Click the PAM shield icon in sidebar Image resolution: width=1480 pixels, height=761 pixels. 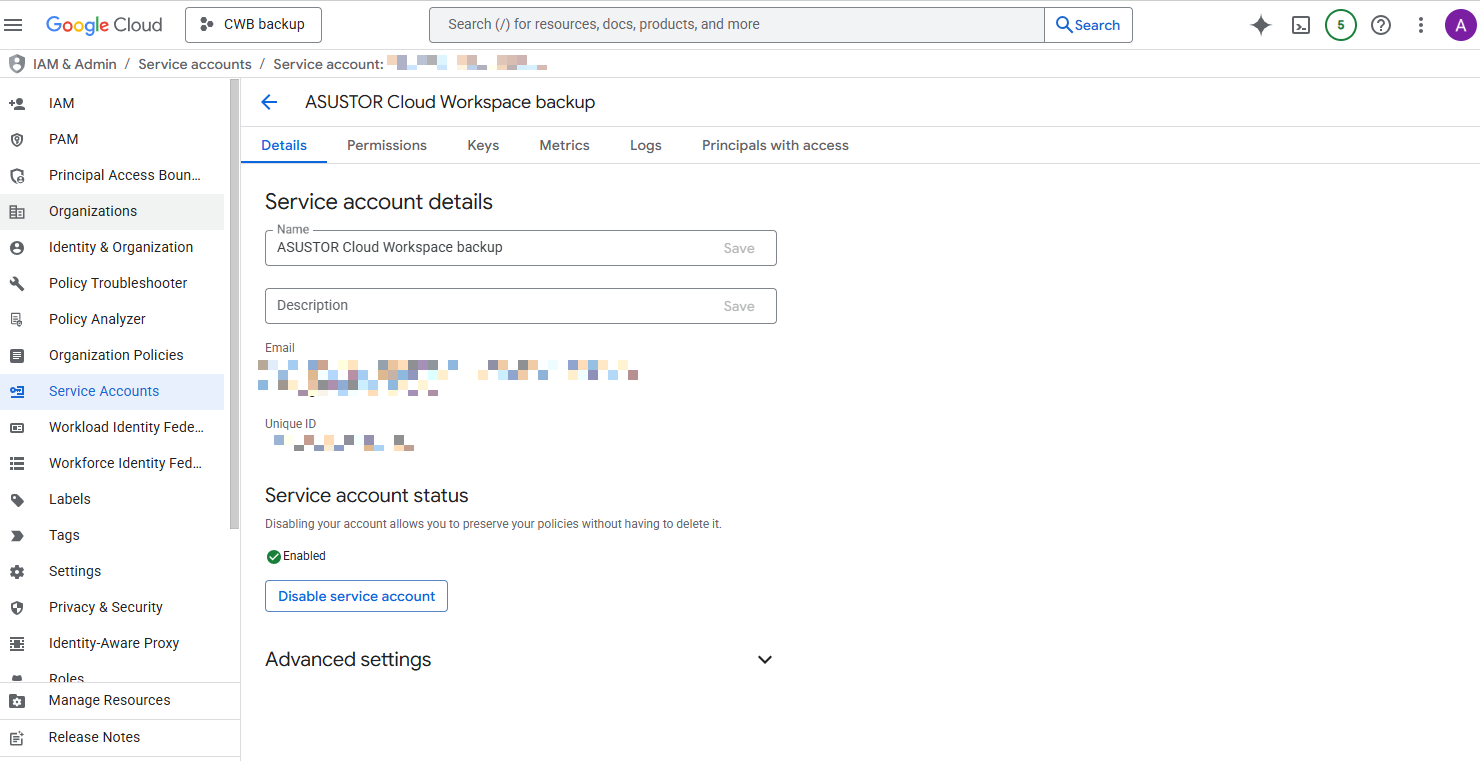17,139
